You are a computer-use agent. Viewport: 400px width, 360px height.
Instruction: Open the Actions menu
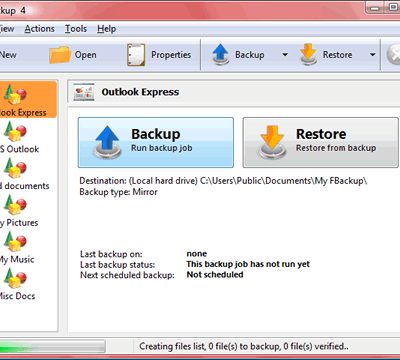pyautogui.click(x=39, y=29)
